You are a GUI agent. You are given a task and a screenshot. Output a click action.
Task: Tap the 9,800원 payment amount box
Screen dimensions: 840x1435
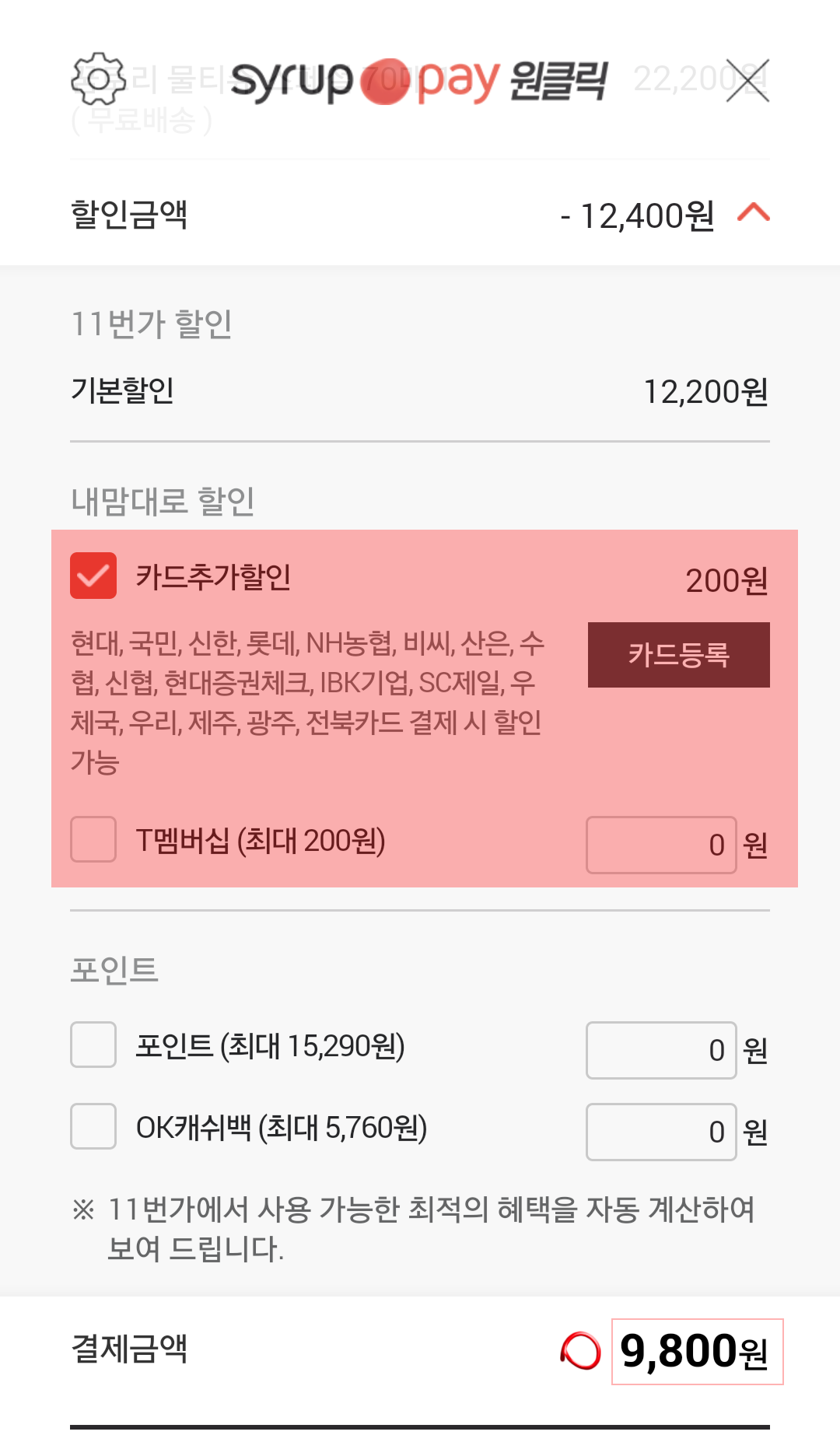(697, 1352)
